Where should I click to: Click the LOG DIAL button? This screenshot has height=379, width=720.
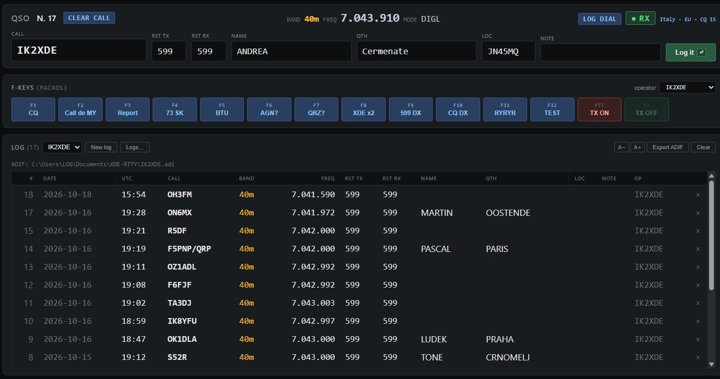click(x=599, y=19)
